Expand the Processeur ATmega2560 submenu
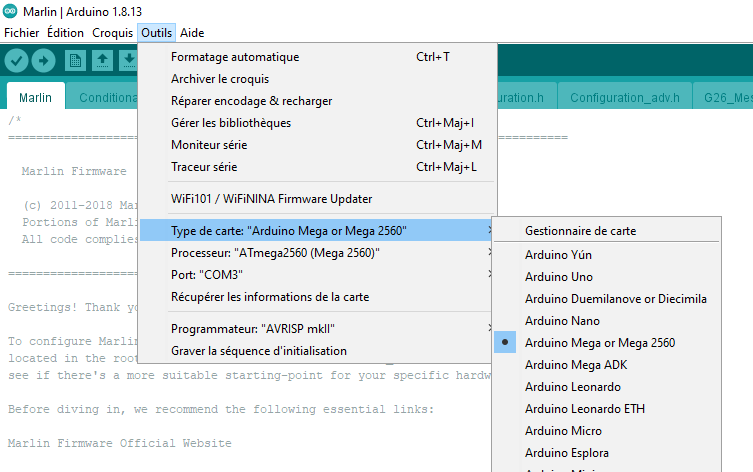 click(317, 253)
